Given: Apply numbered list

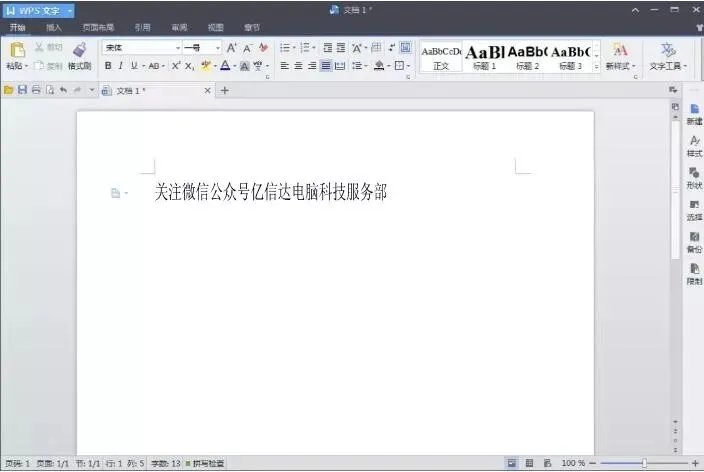Looking at the screenshot, I should 305,48.
